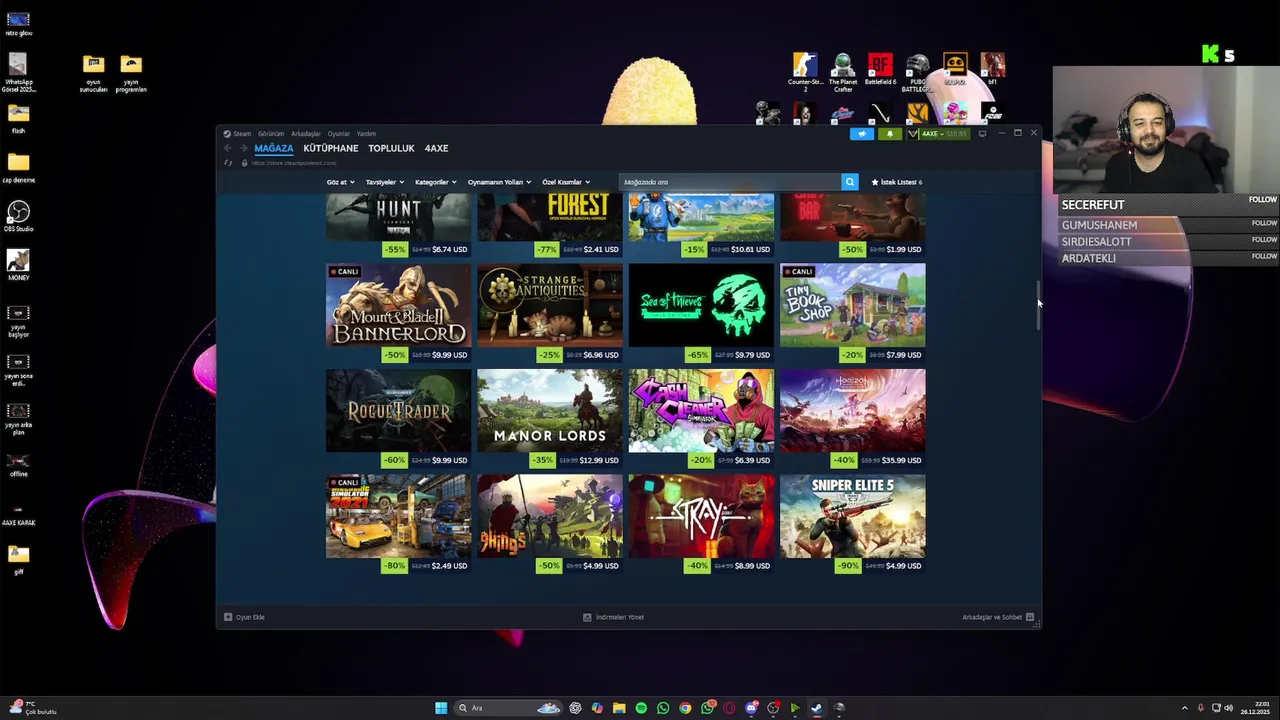This screenshot has height=720, width=1280.
Task: Open the 4AXE account dropdown
Action: (938, 134)
